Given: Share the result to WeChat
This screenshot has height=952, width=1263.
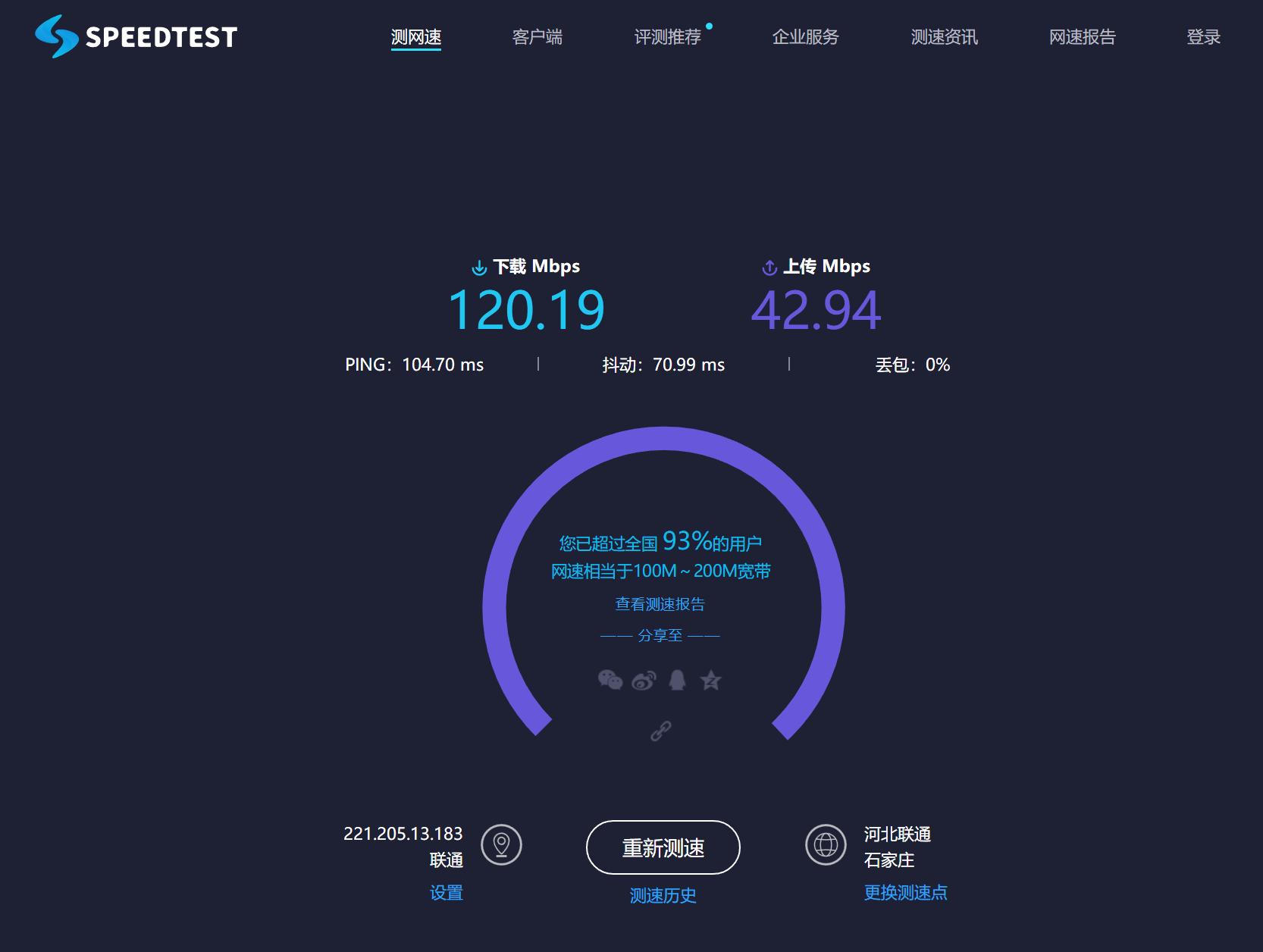Looking at the screenshot, I should click(611, 681).
